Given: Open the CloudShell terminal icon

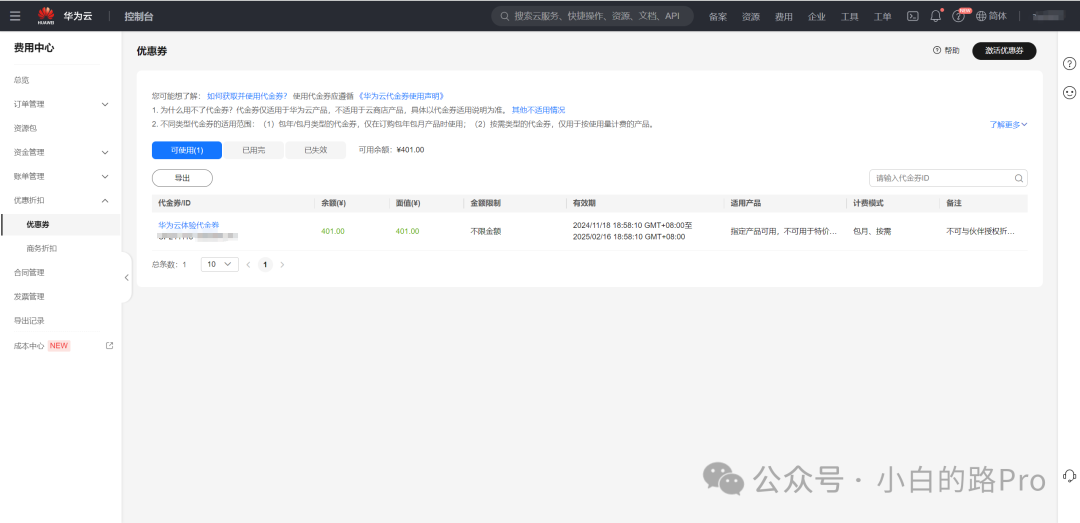Looking at the screenshot, I should (x=913, y=16).
